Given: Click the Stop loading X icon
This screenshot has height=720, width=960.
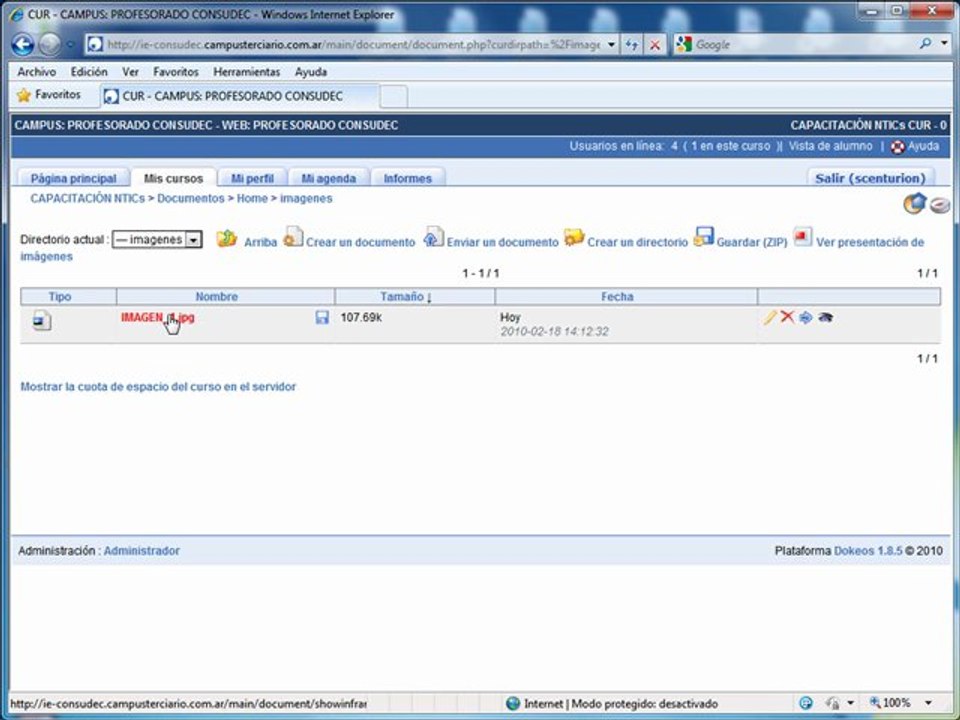Looking at the screenshot, I should (654, 45).
